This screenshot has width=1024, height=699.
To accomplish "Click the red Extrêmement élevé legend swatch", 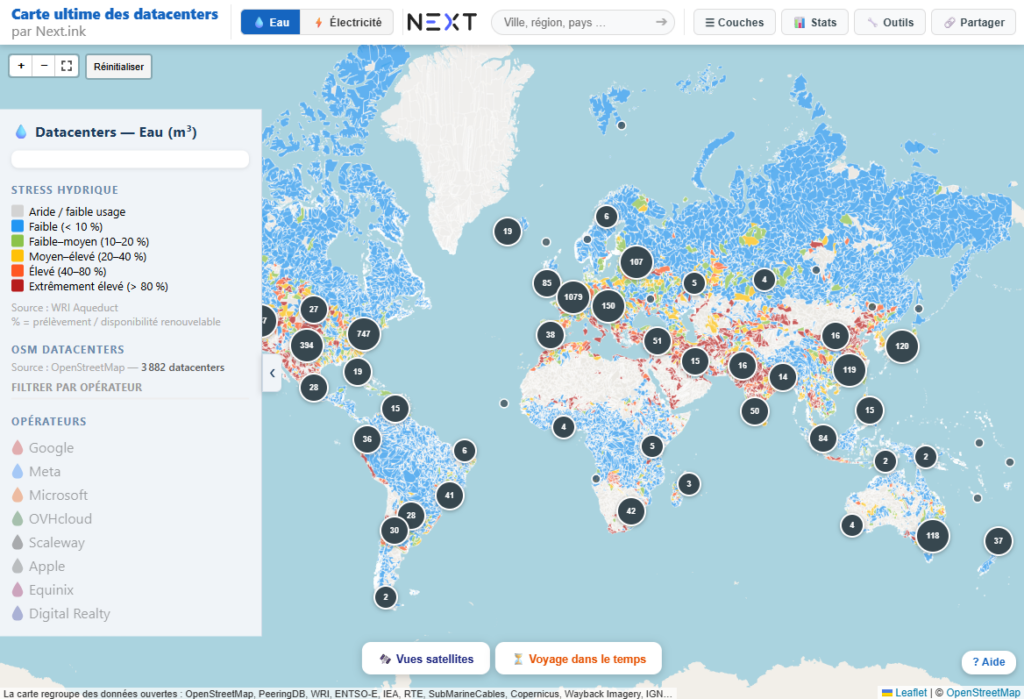I will [x=18, y=286].
